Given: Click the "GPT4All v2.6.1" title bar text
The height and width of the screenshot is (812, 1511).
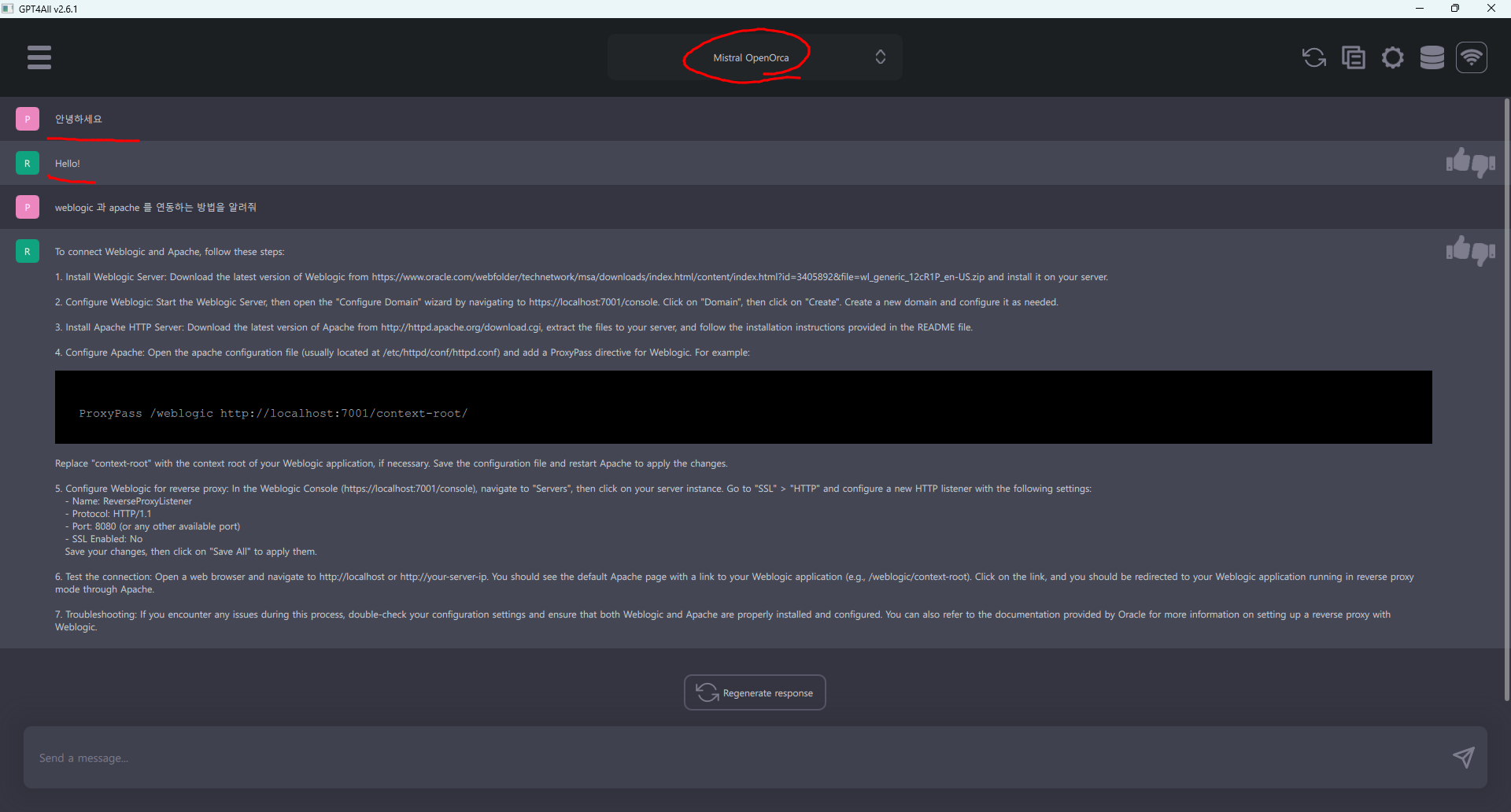Looking at the screenshot, I should pyautogui.click(x=48, y=9).
